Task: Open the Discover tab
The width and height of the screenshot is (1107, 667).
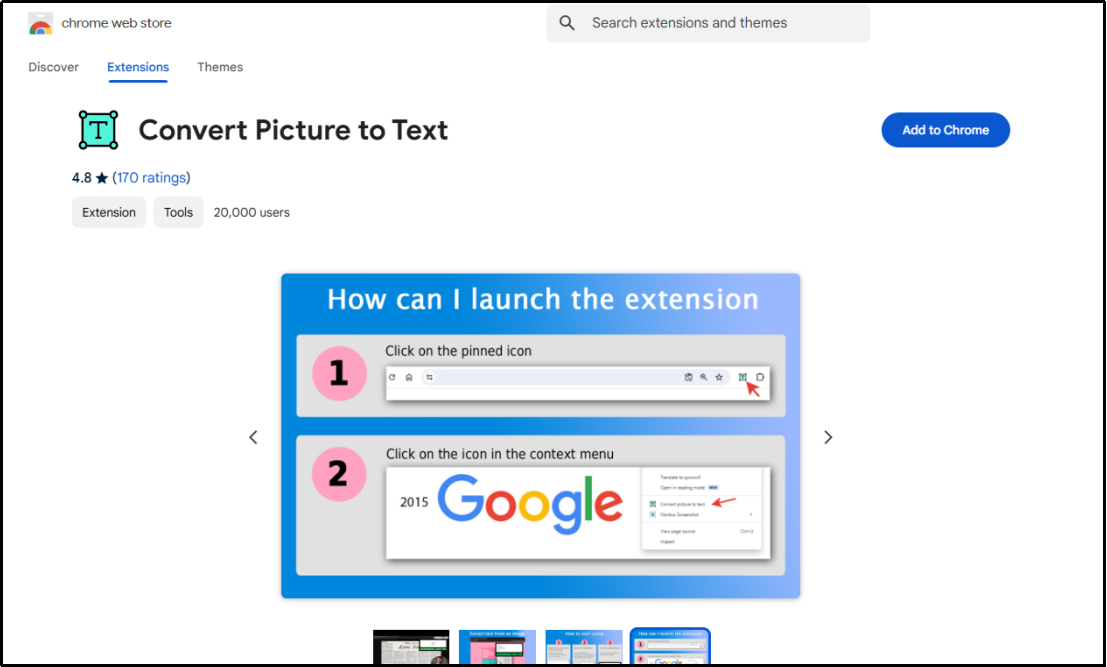Action: [53, 67]
